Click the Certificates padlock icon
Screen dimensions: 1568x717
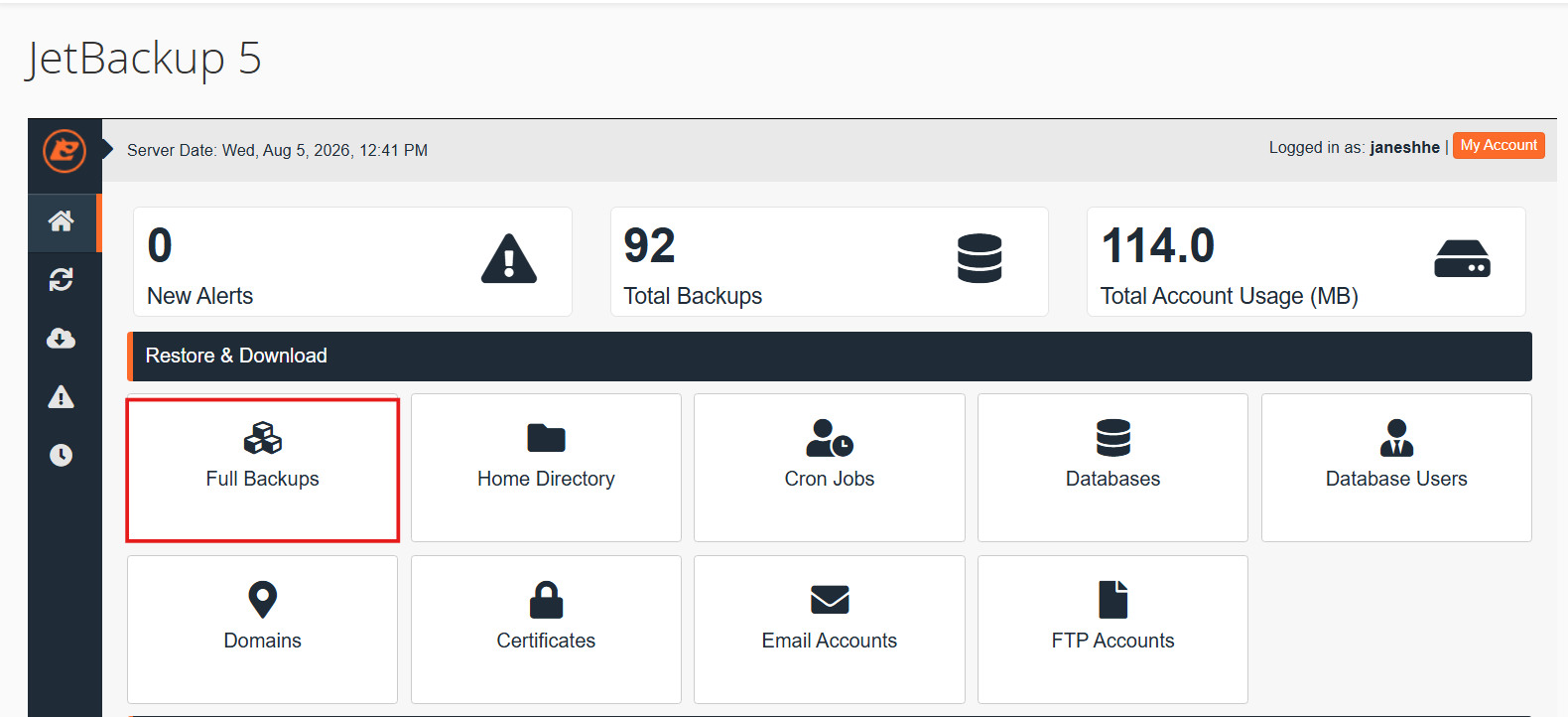pyautogui.click(x=546, y=600)
